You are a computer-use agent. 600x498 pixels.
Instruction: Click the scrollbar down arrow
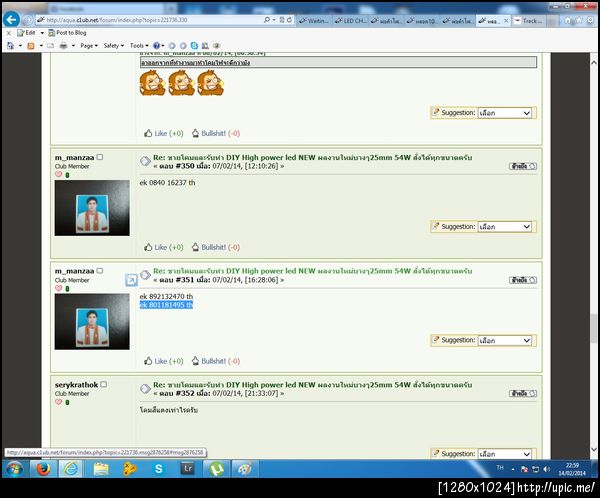[x=593, y=450]
